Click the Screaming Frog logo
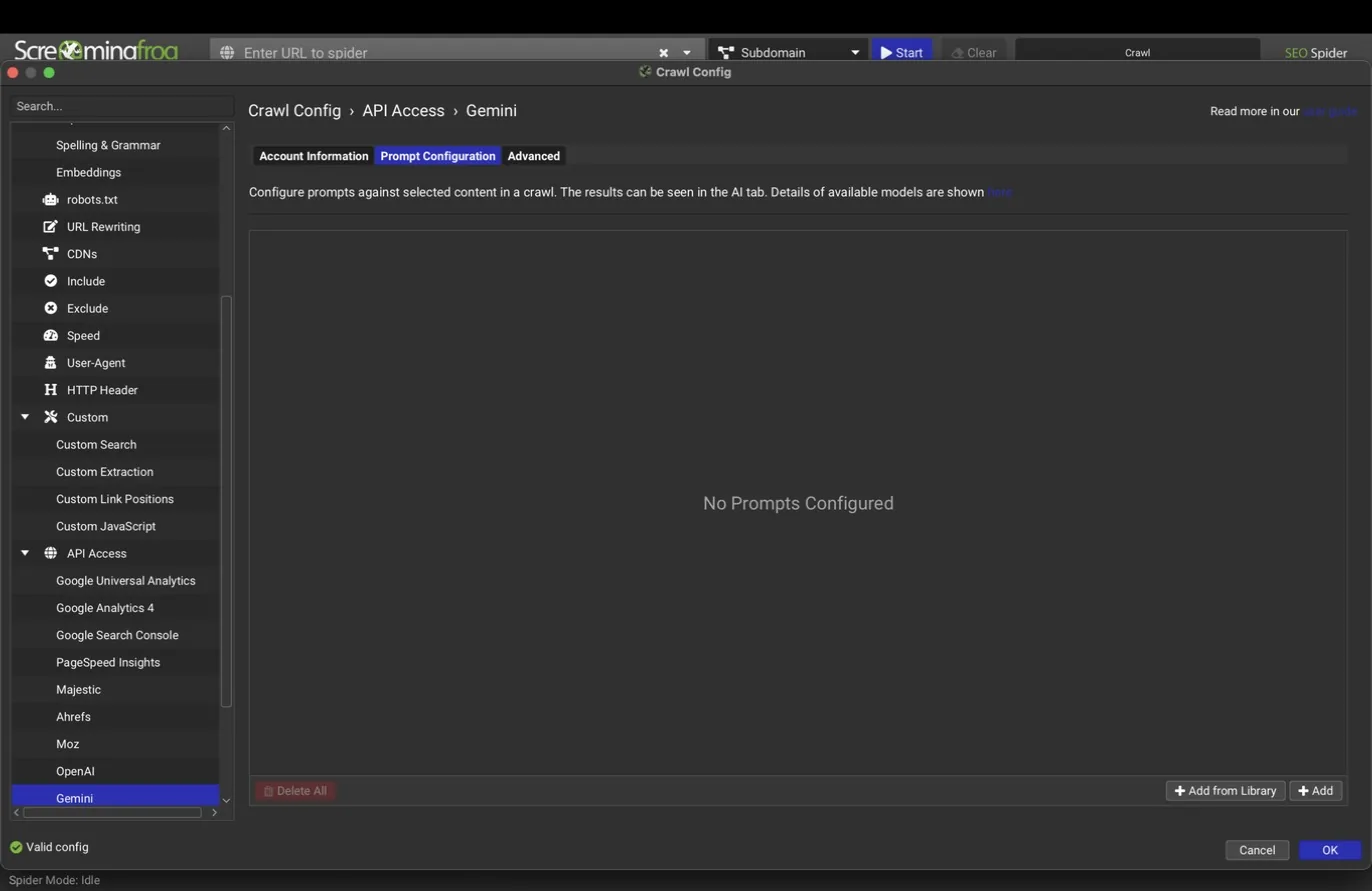The height and width of the screenshot is (891, 1372). click(96, 49)
